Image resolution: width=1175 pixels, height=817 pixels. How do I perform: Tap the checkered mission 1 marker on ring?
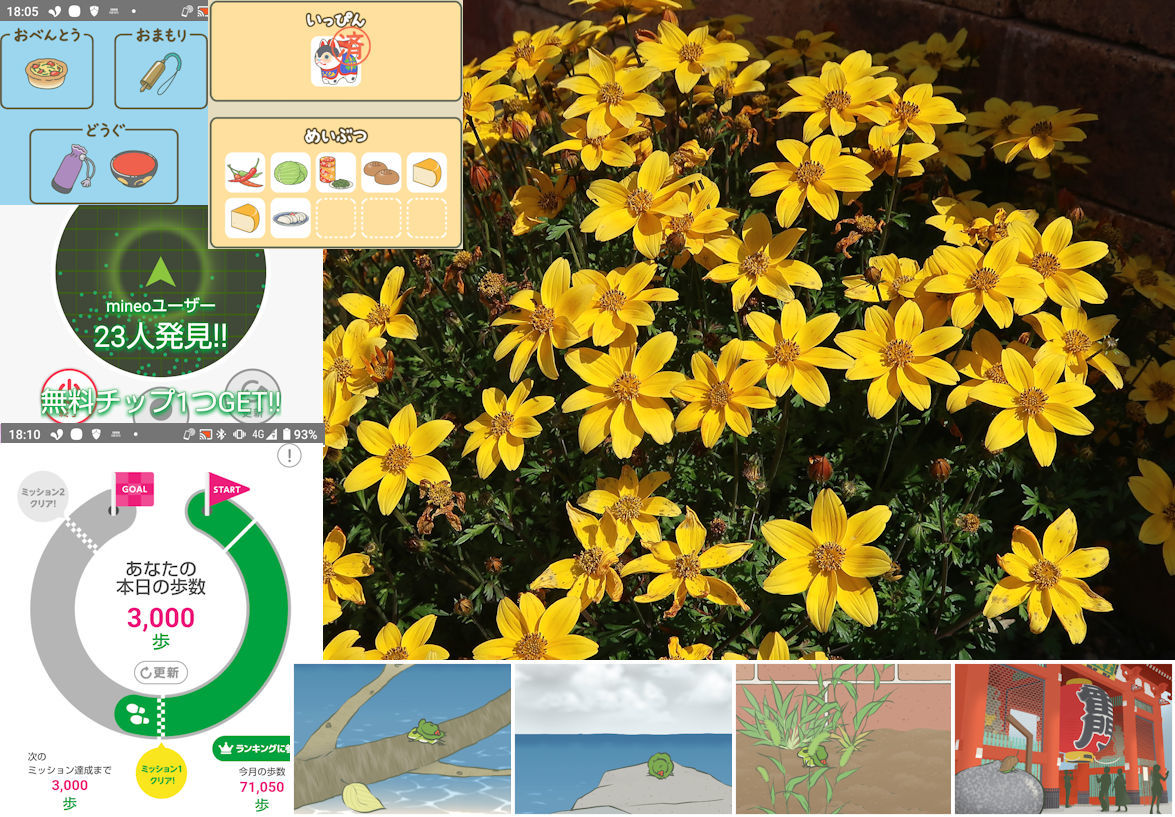point(160,716)
